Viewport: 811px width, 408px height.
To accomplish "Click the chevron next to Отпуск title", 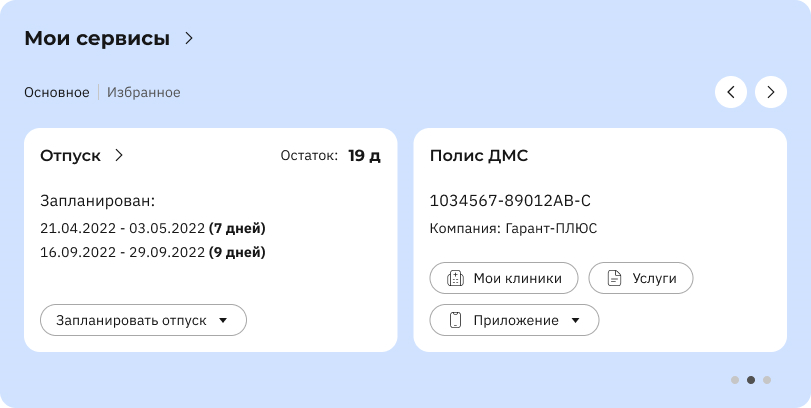I will pyautogui.click(x=119, y=156).
